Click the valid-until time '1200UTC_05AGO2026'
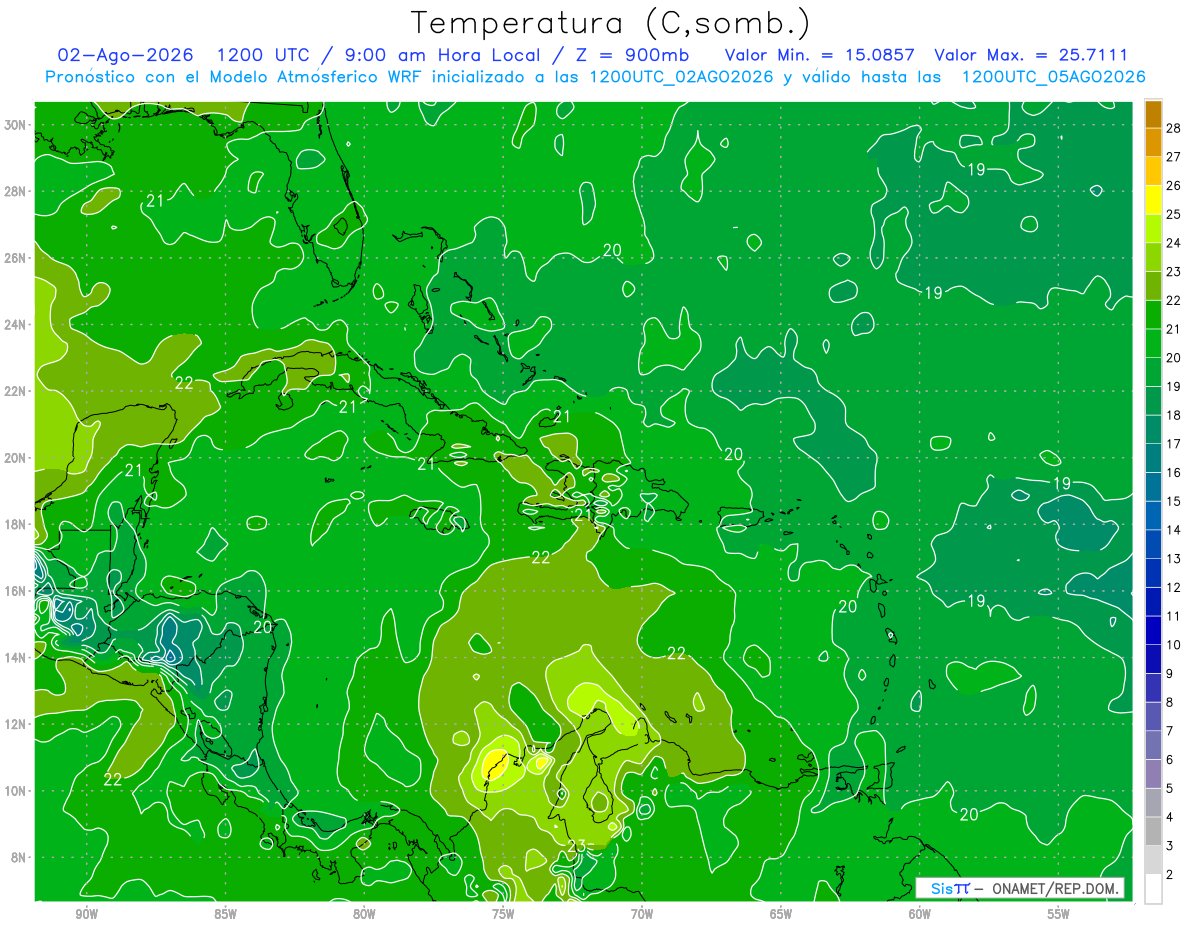This screenshot has width=1200, height=927. tap(1053, 77)
